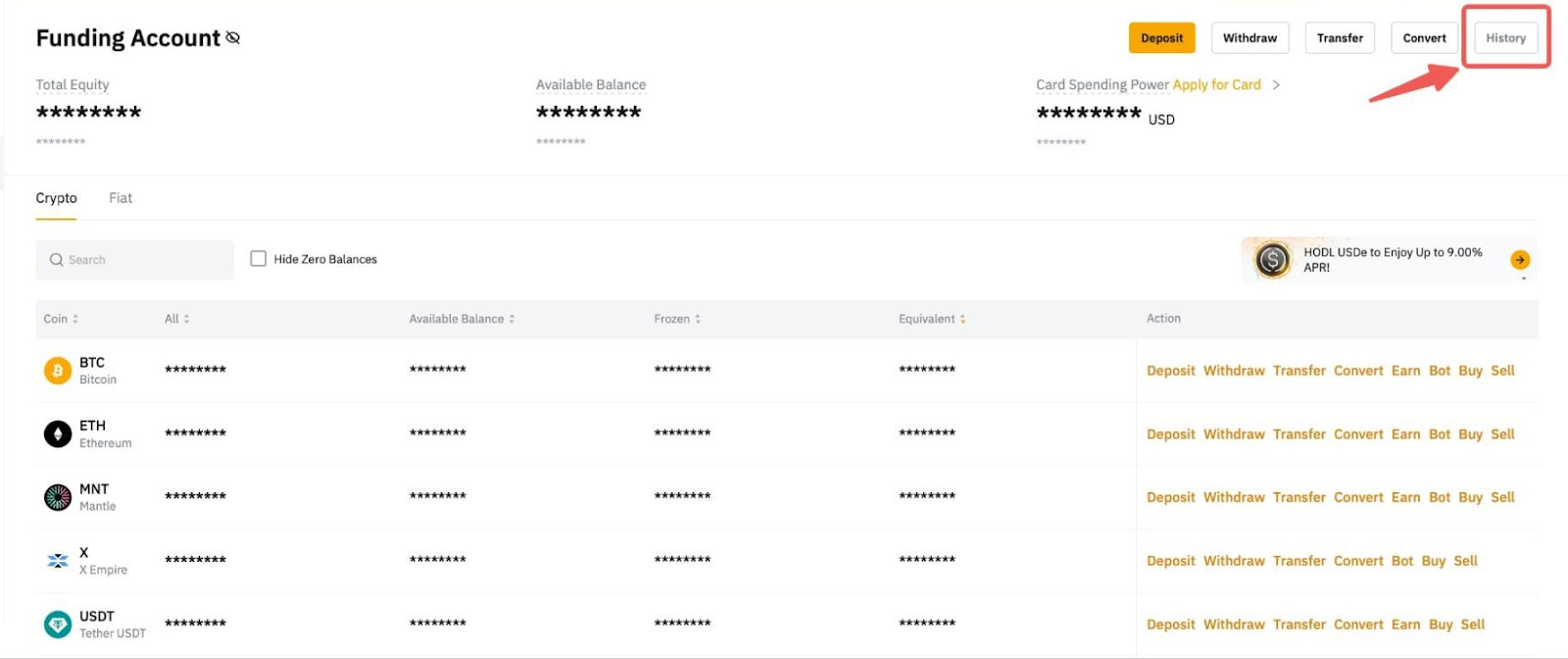1568x659 pixels.
Task: Click the USDe promo coin icon
Action: coord(1272,260)
